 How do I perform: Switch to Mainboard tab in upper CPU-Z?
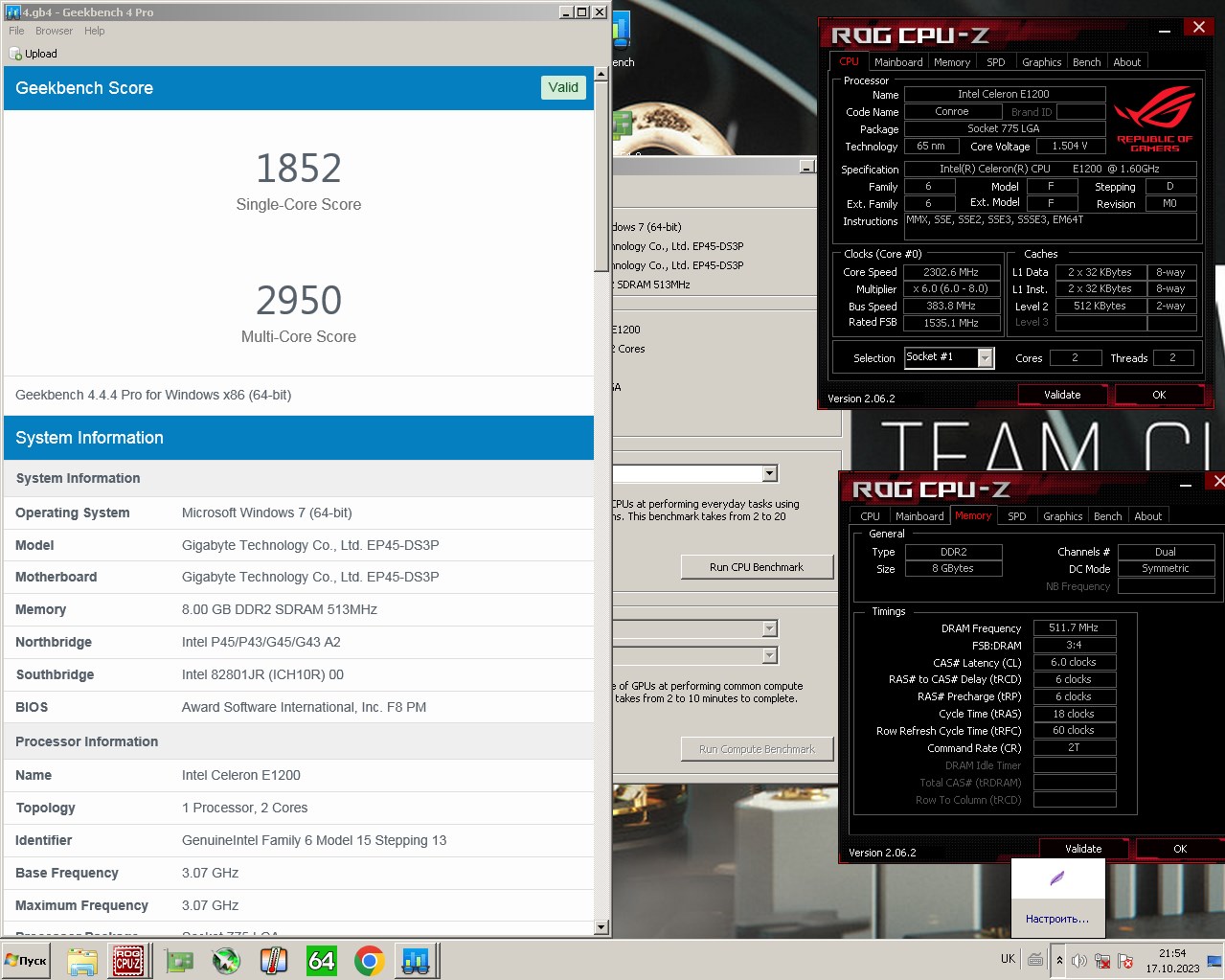[x=898, y=62]
